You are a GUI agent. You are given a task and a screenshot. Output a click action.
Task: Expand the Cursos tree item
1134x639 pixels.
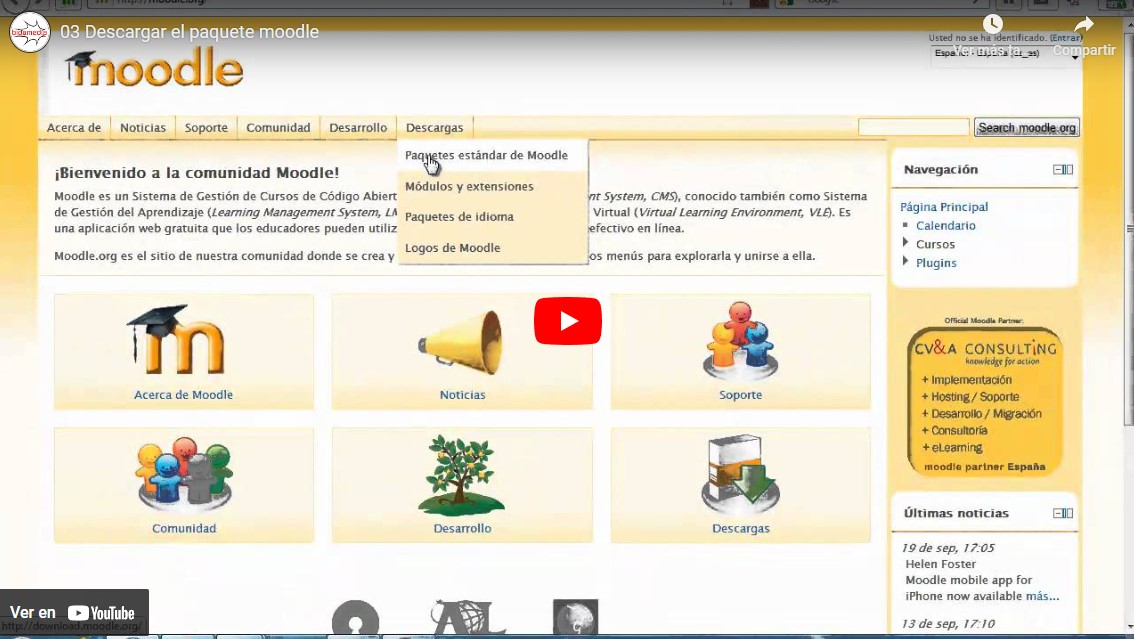coord(906,243)
